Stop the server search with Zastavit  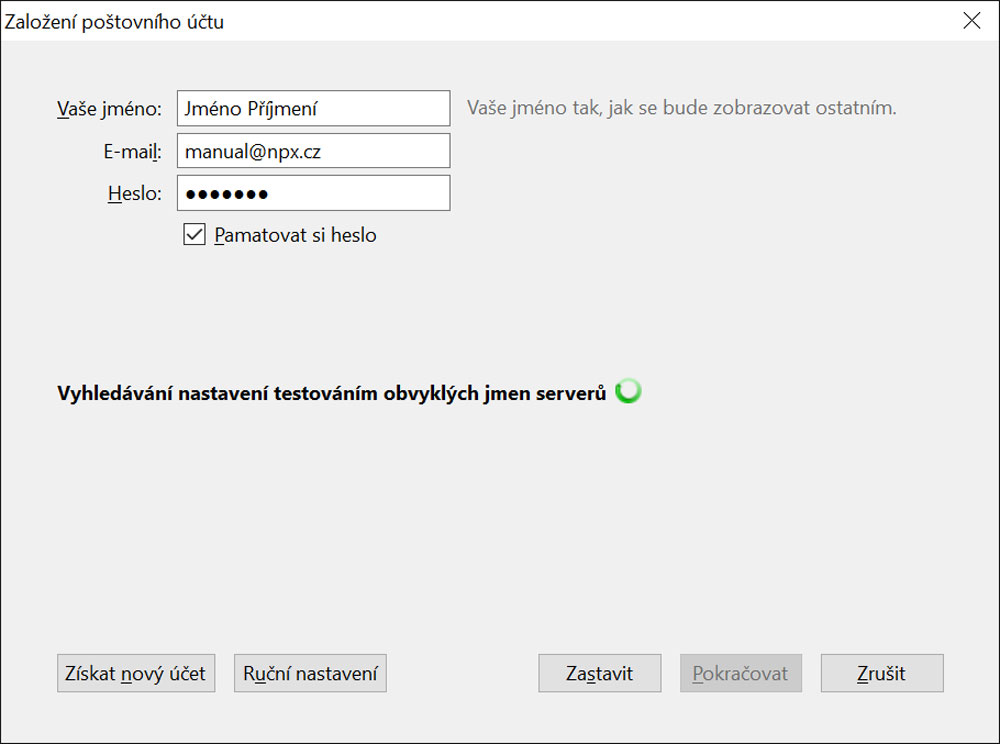point(599,673)
